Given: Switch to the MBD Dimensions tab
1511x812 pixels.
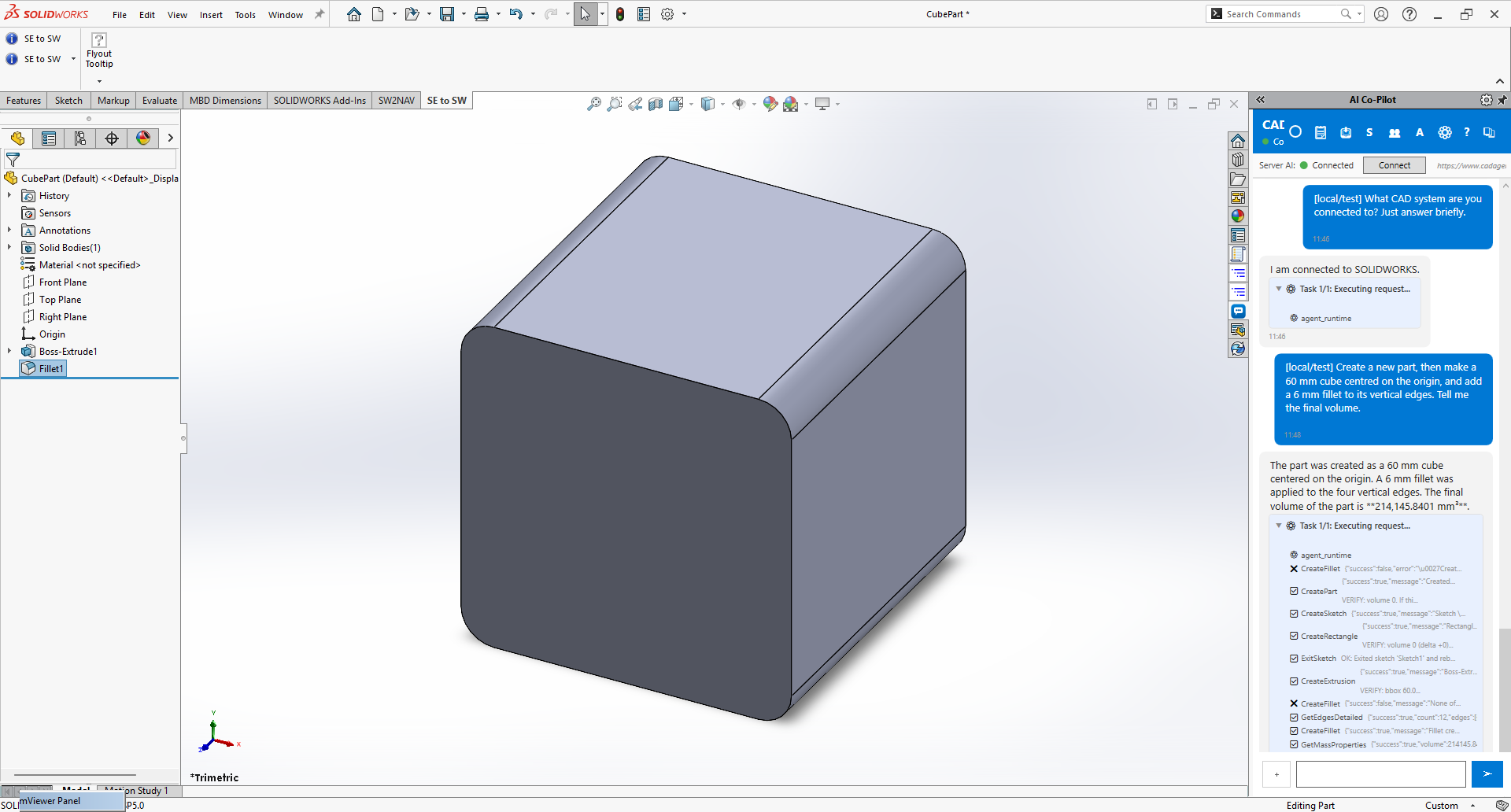Looking at the screenshot, I should [x=225, y=101].
